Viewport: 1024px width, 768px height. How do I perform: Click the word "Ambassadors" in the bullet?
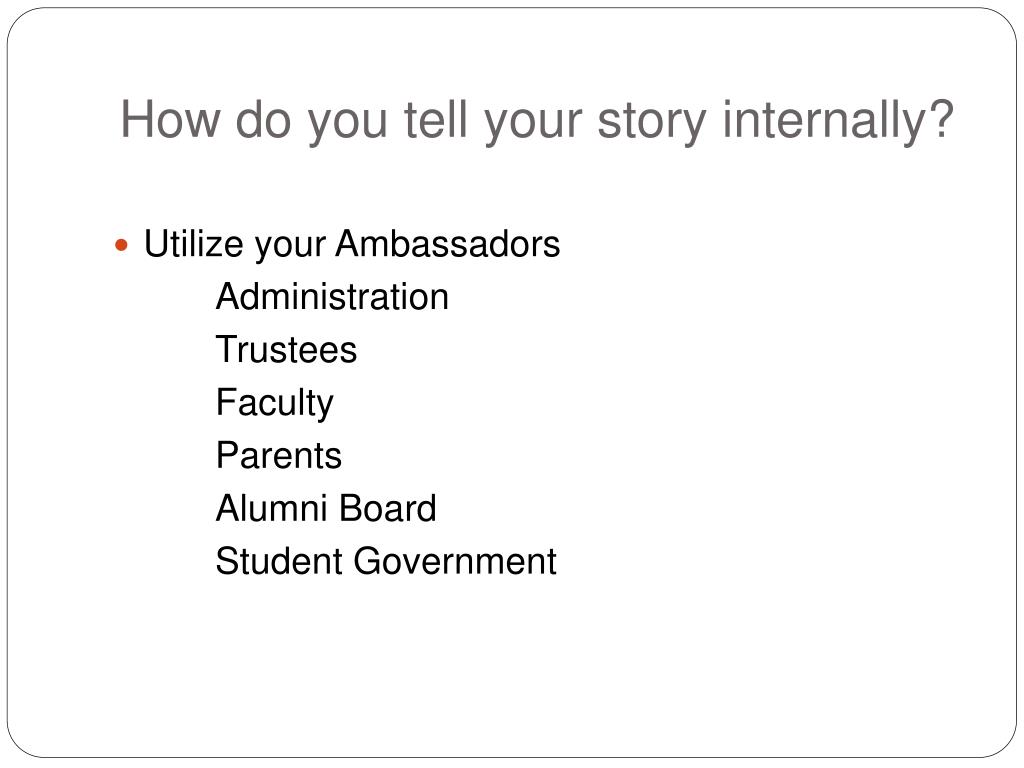pos(448,244)
